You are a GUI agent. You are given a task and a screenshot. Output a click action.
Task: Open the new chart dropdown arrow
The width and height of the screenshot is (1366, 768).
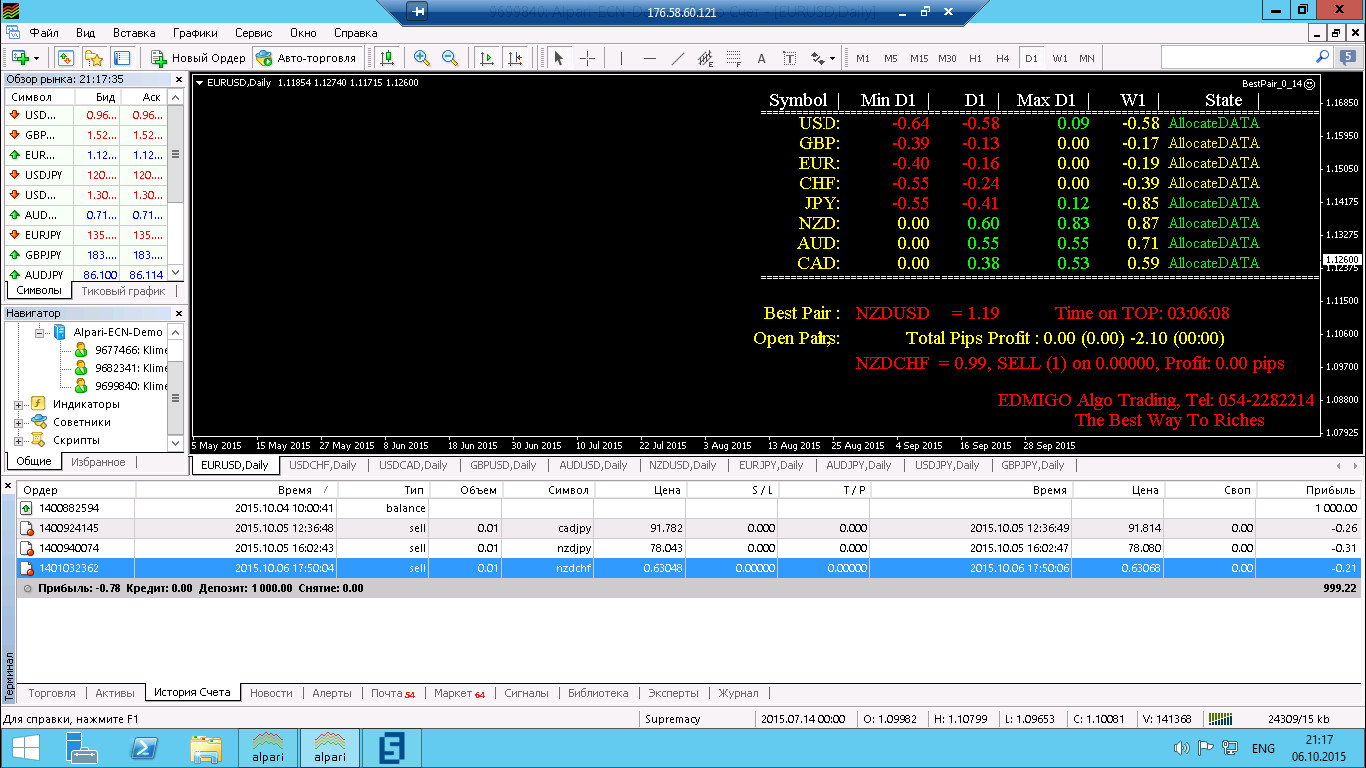tap(36, 58)
